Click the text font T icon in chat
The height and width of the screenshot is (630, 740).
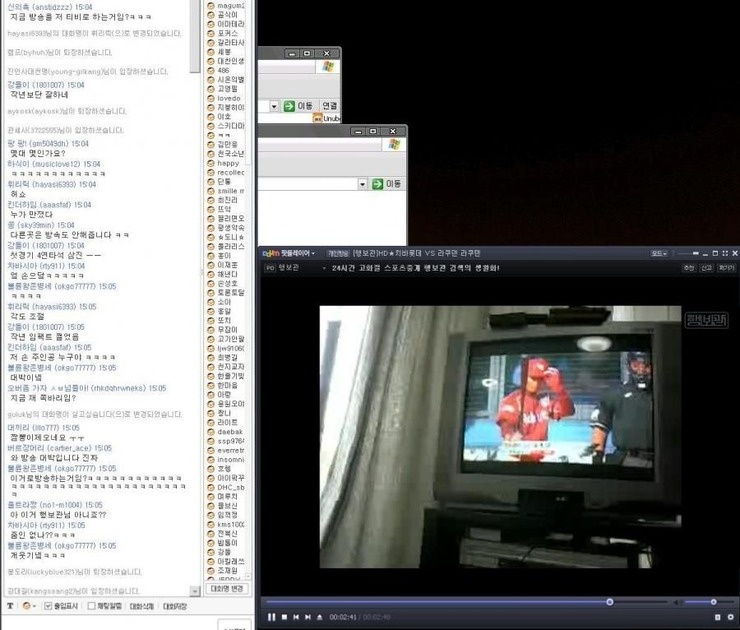tap(10, 606)
